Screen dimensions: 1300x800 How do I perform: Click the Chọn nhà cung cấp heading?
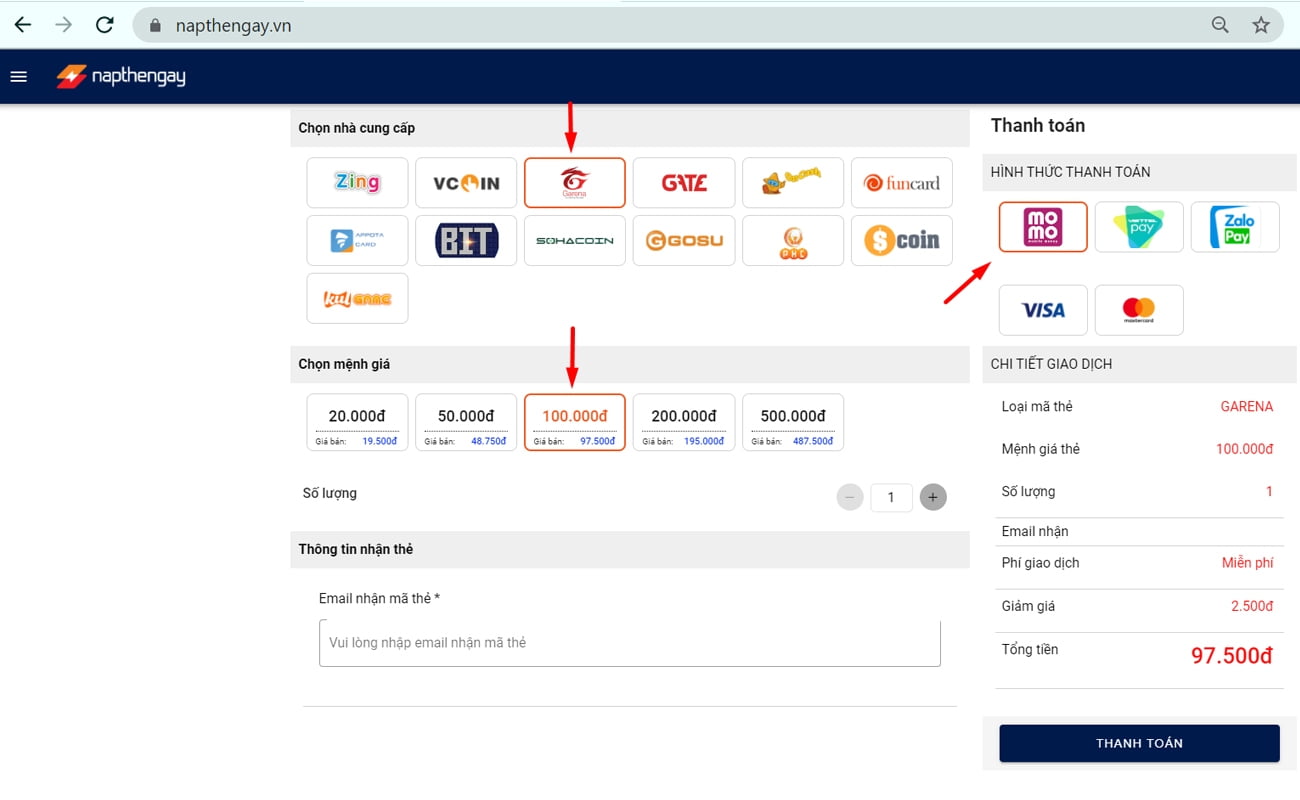click(356, 128)
